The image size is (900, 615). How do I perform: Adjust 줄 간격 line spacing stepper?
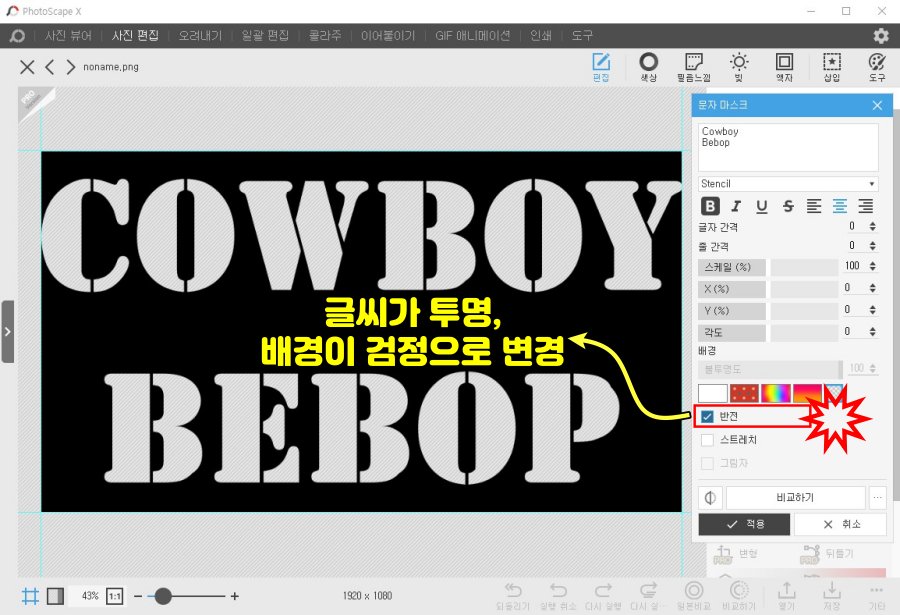click(x=872, y=246)
